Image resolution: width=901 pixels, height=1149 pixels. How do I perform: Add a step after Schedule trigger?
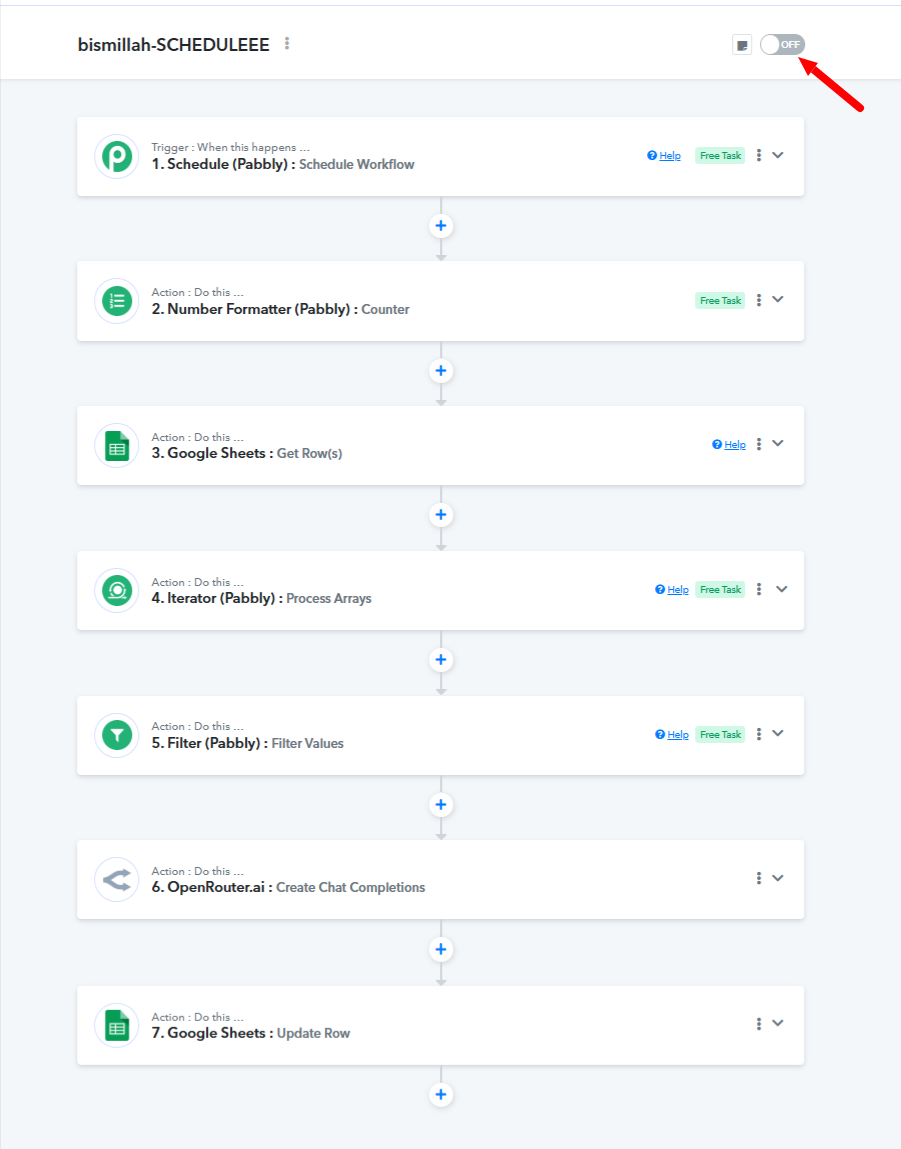point(441,226)
